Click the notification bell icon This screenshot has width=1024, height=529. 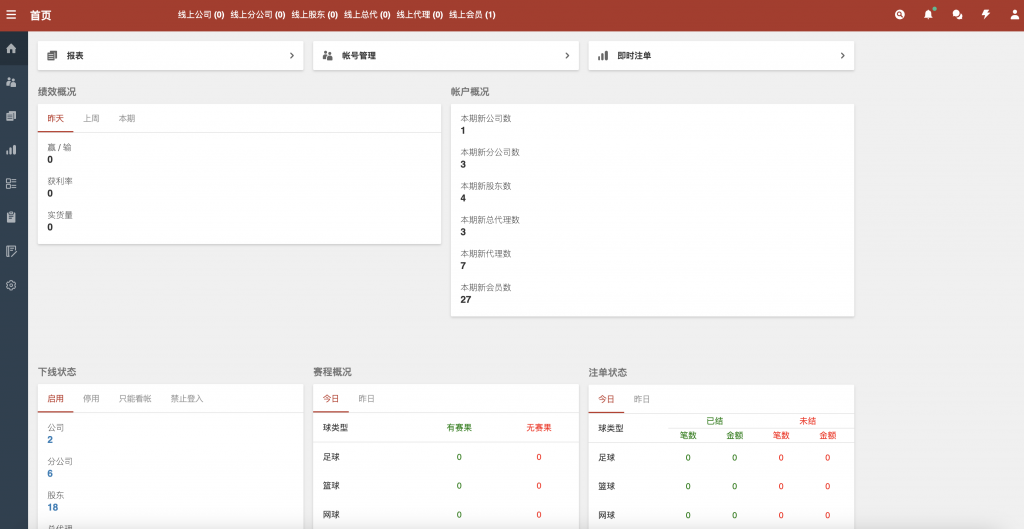[x=928, y=15]
